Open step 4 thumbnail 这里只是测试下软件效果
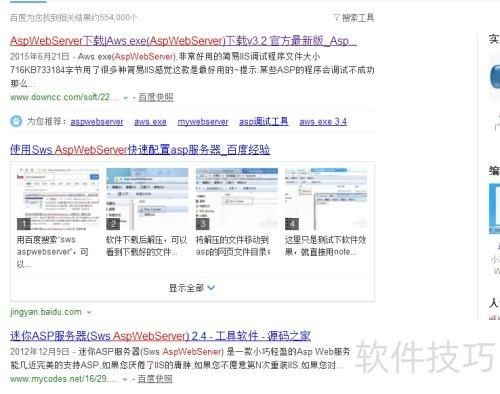The height and width of the screenshot is (394, 500). pos(326,199)
